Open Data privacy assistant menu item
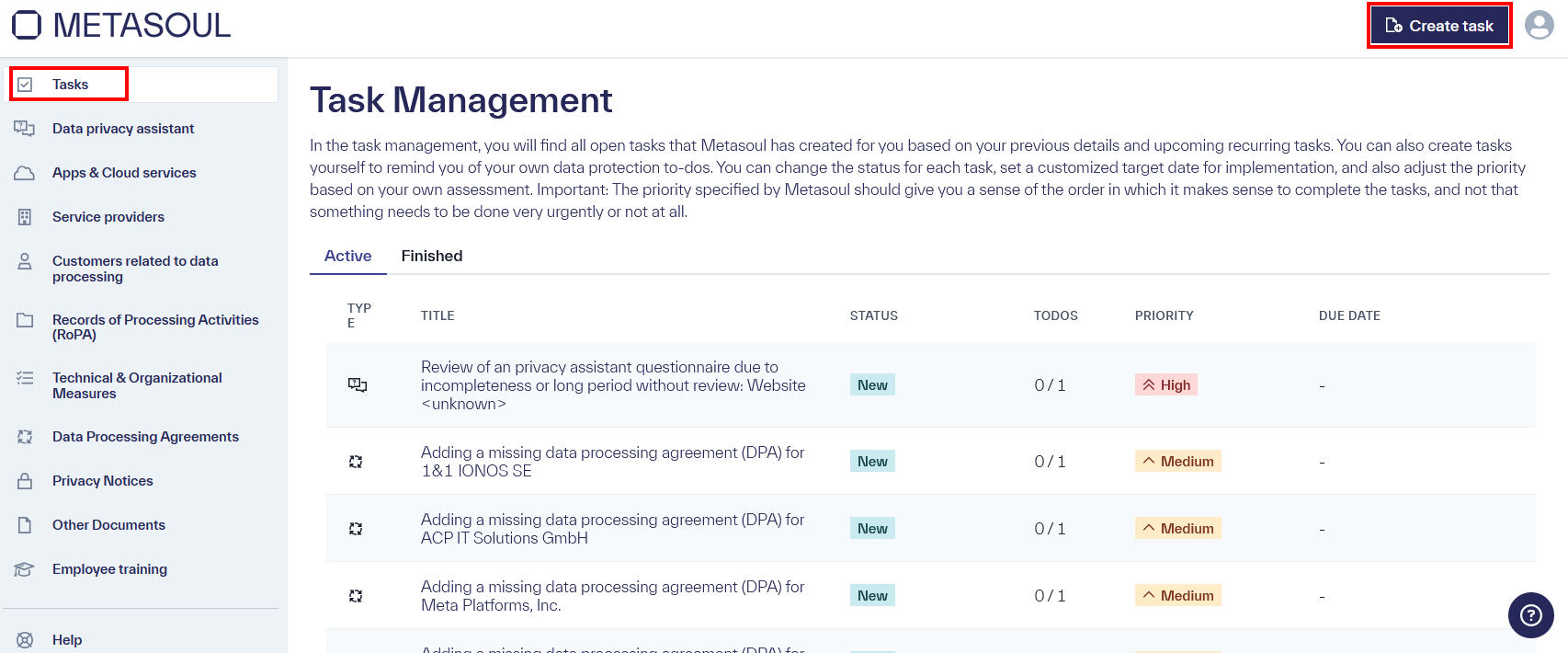Image resolution: width=1568 pixels, height=653 pixels. click(x=123, y=129)
